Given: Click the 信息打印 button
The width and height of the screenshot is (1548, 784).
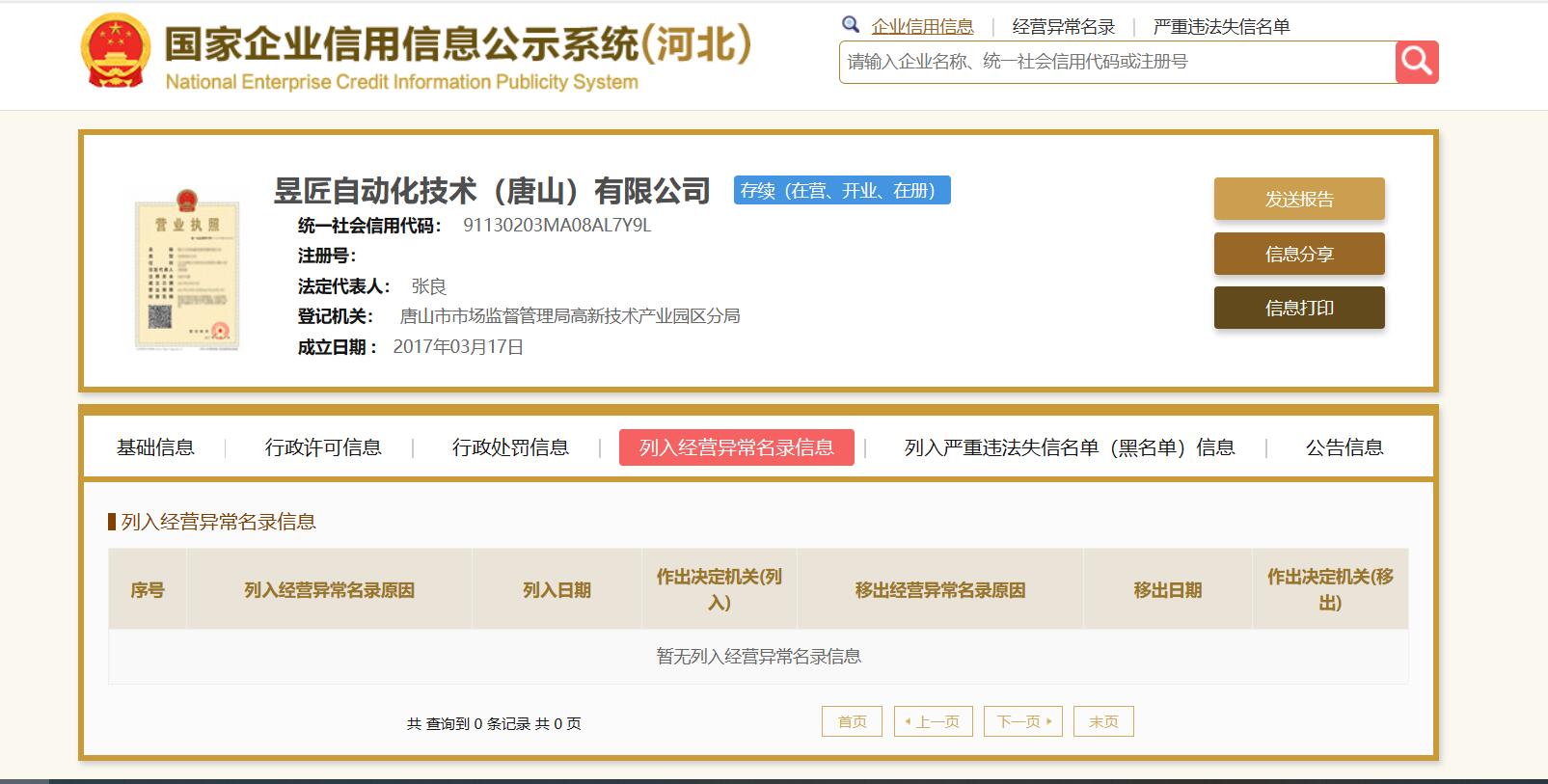Looking at the screenshot, I should (x=1299, y=308).
